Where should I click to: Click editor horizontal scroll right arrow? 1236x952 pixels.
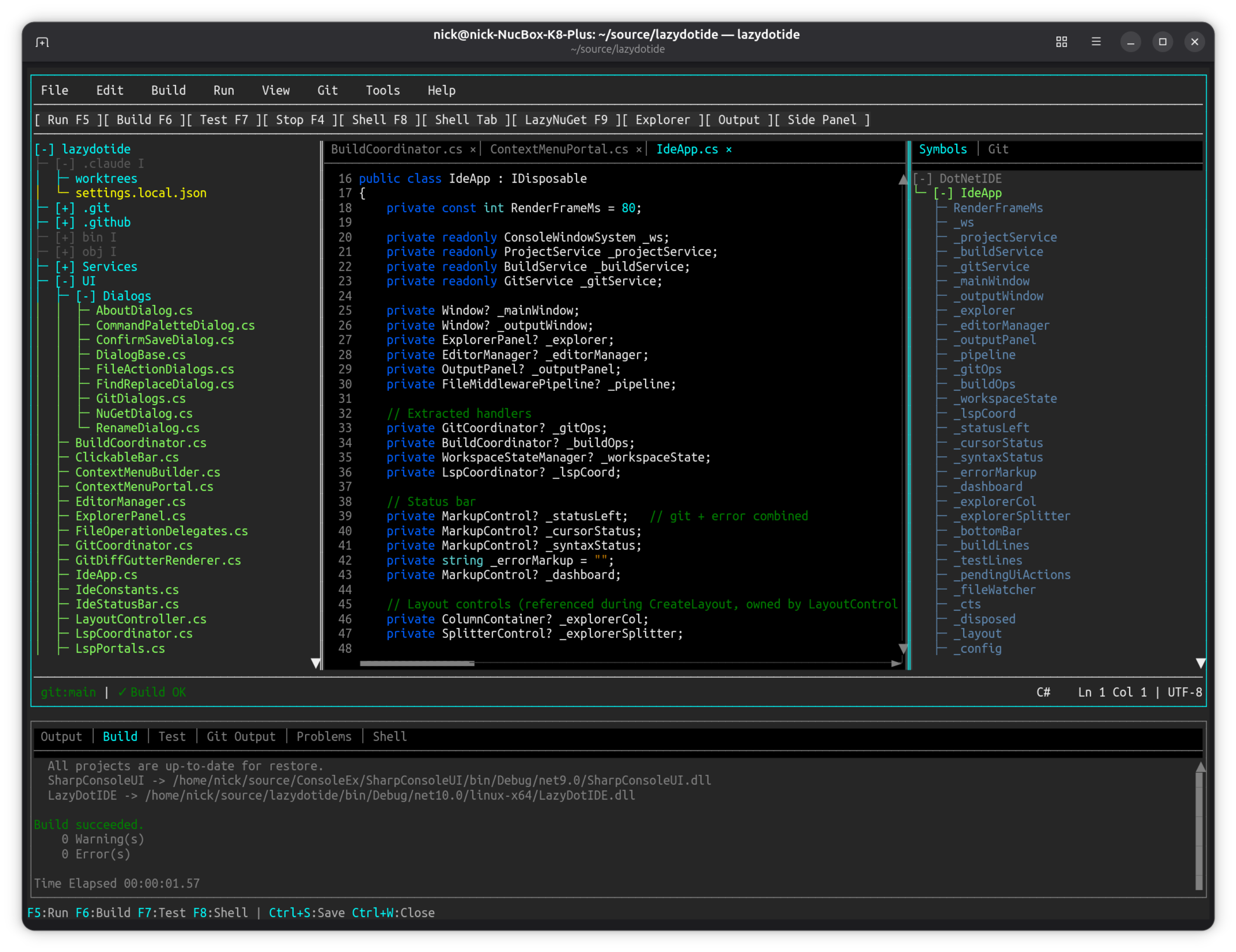895,663
